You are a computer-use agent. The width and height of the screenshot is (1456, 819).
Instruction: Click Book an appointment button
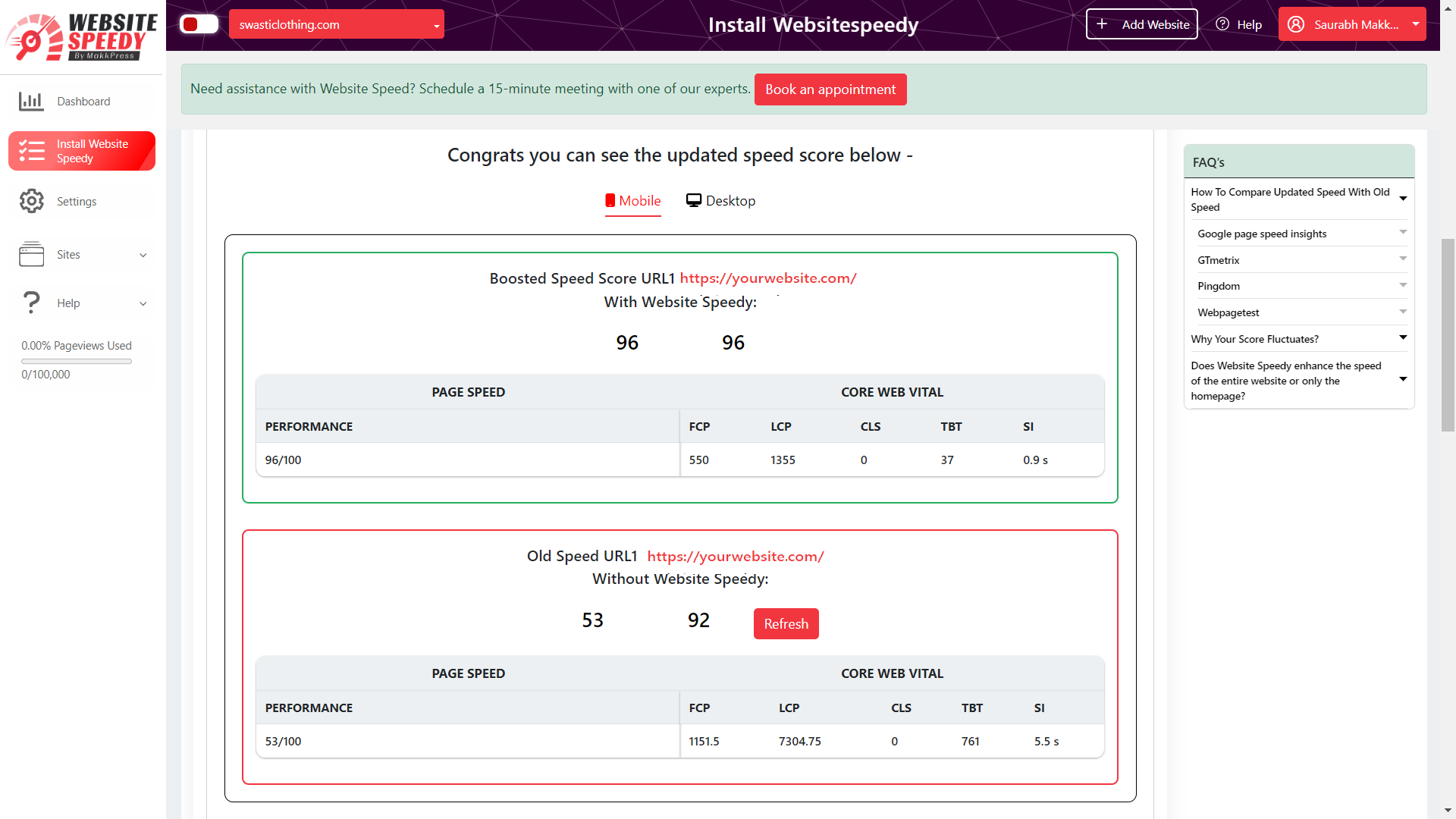pyautogui.click(x=830, y=89)
